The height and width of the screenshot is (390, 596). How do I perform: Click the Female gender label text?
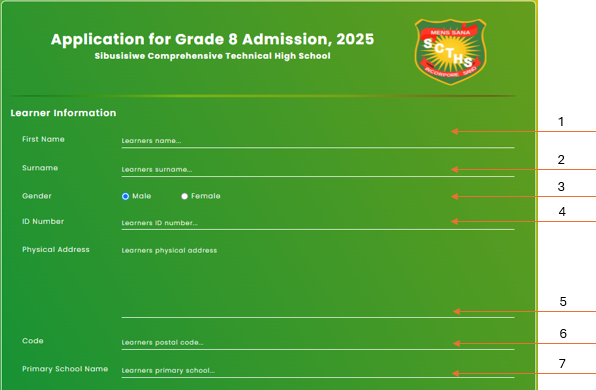tap(206, 196)
